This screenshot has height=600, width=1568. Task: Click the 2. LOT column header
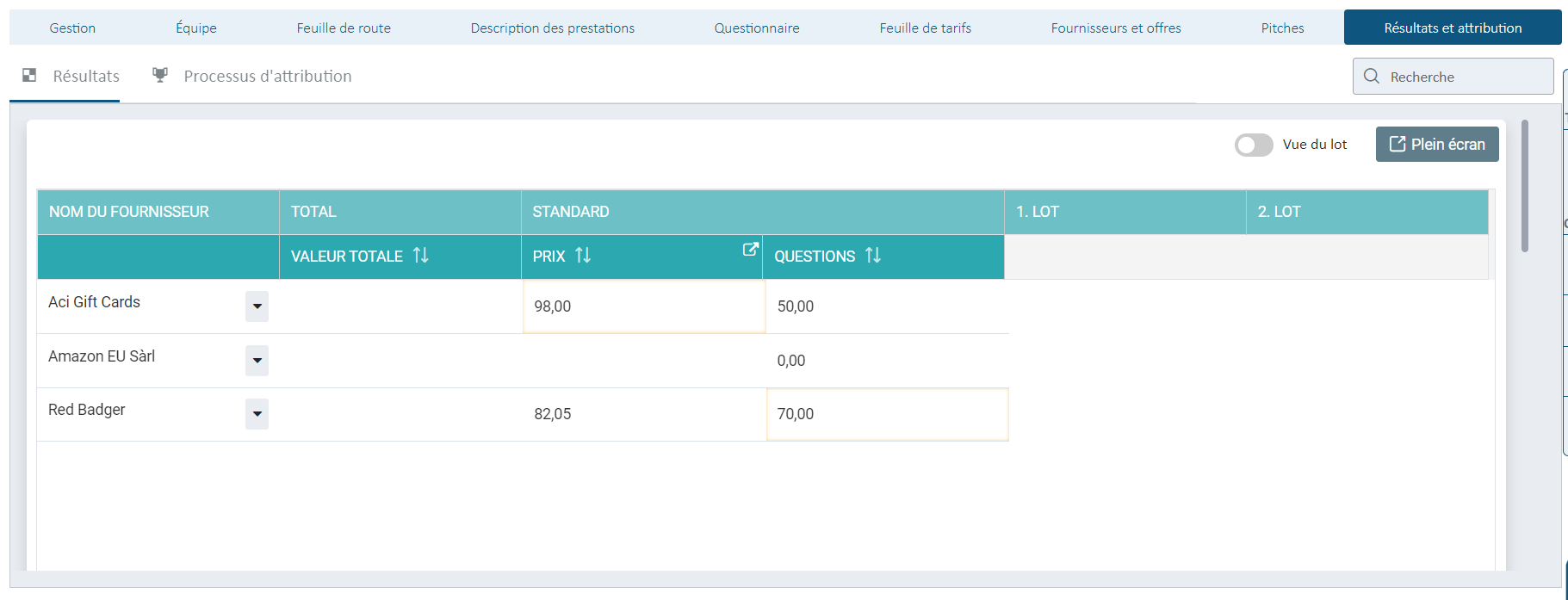click(x=1367, y=212)
